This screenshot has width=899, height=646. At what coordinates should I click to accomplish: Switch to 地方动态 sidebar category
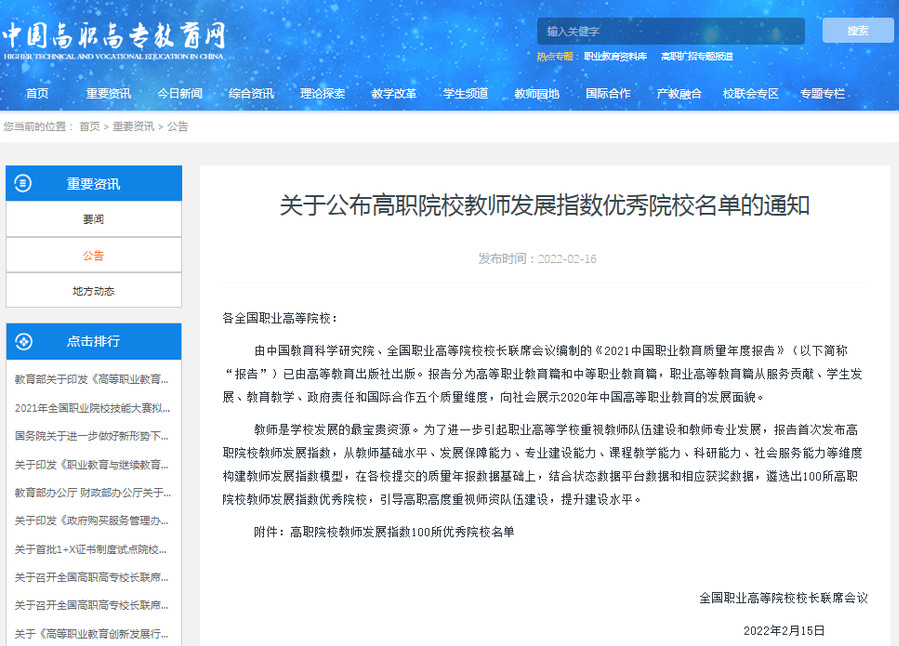click(x=93, y=291)
